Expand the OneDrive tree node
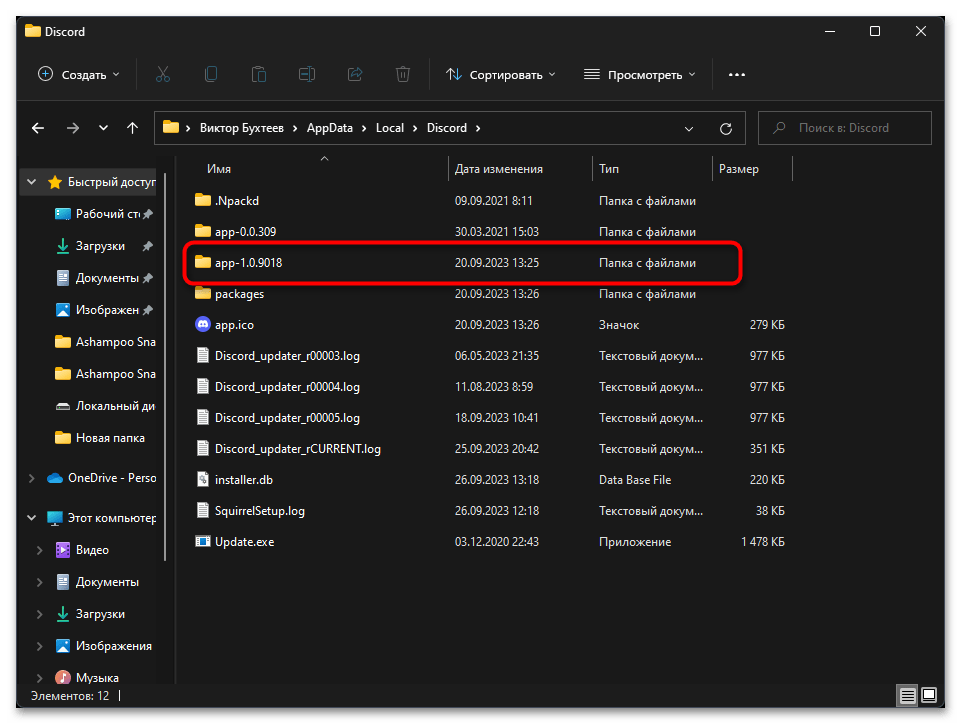The height and width of the screenshot is (724, 961). pyautogui.click(x=33, y=478)
